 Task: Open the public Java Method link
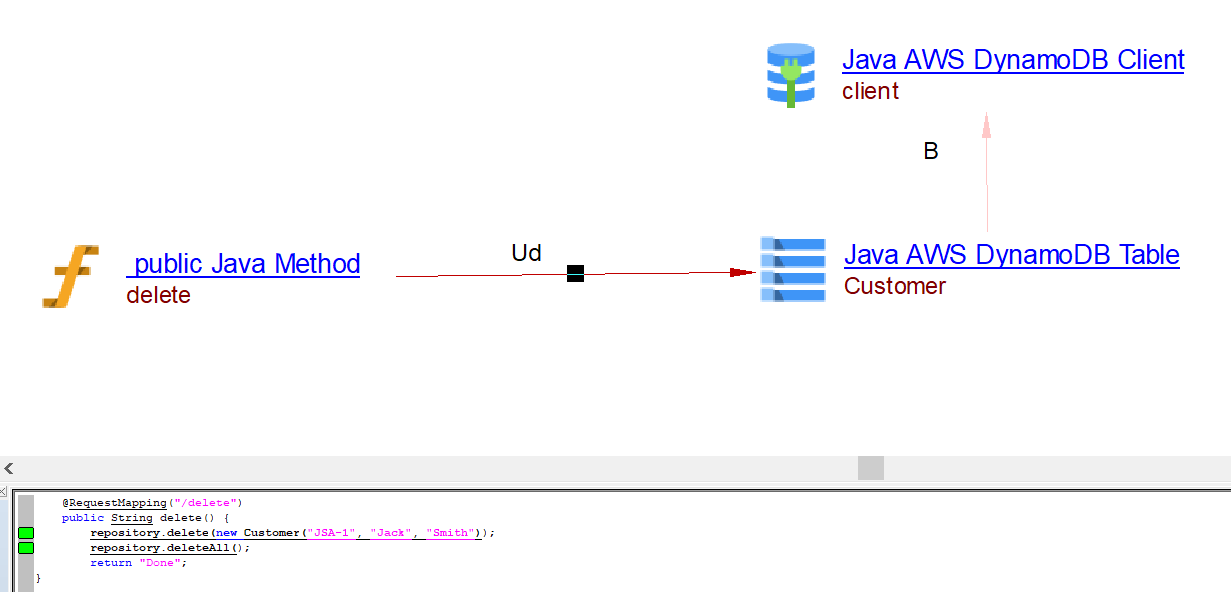pos(243,264)
